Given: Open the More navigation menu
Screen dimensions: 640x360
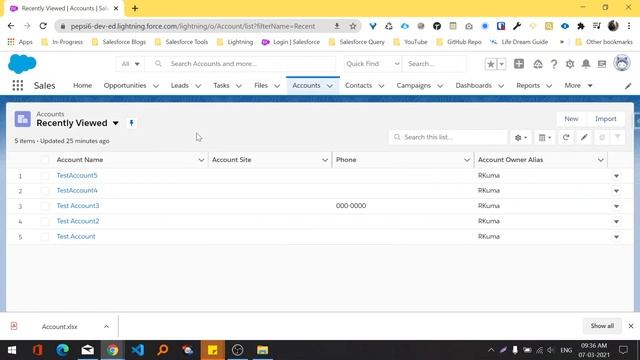Looking at the screenshot, I should pos(578,85).
